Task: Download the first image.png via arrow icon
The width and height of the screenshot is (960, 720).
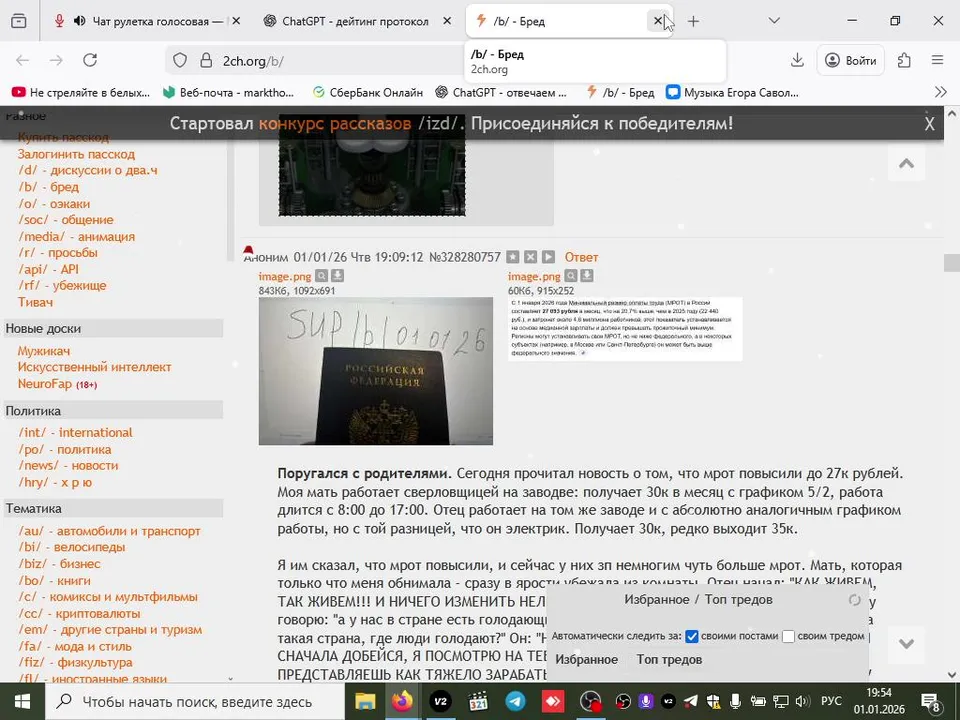Action: pyautogui.click(x=337, y=276)
